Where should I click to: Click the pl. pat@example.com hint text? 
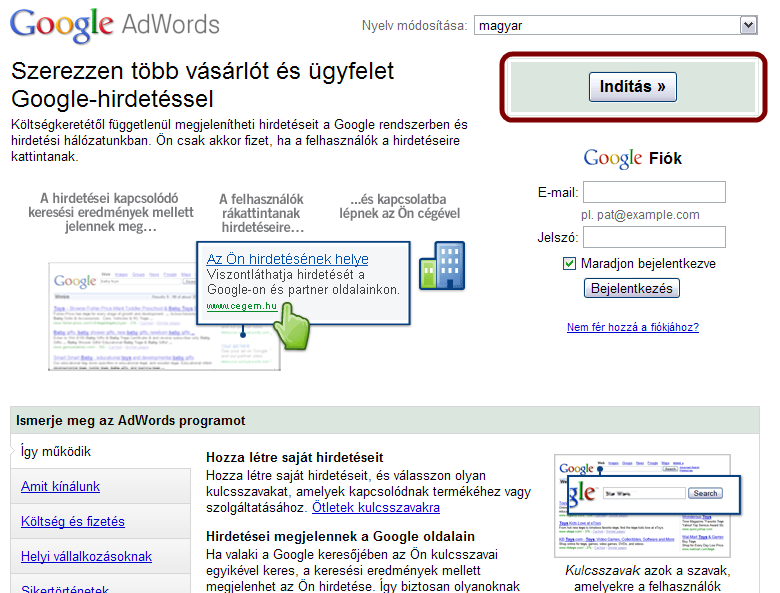pyautogui.click(x=640, y=215)
